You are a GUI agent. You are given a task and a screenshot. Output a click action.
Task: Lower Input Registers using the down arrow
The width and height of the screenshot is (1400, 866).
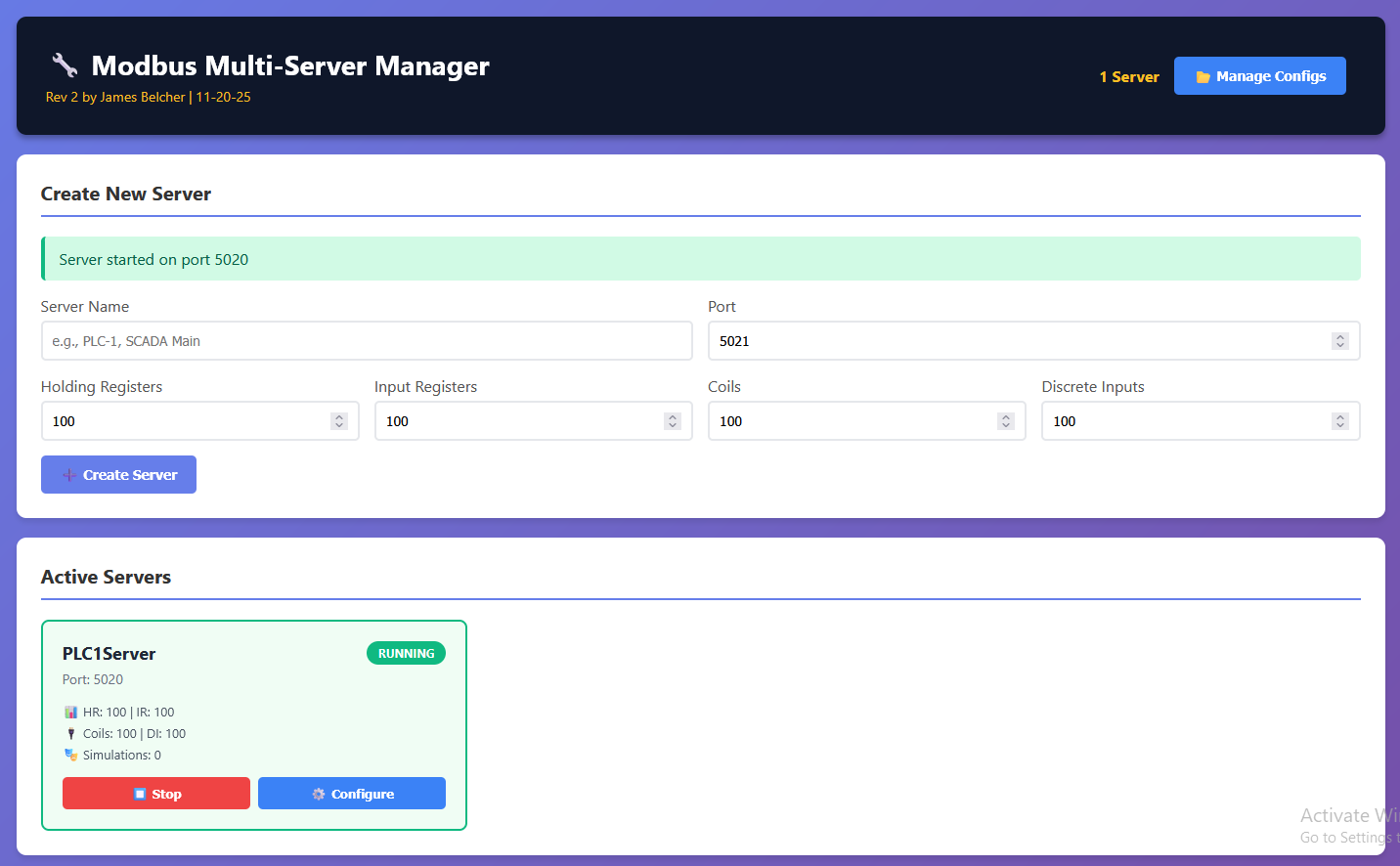673,426
